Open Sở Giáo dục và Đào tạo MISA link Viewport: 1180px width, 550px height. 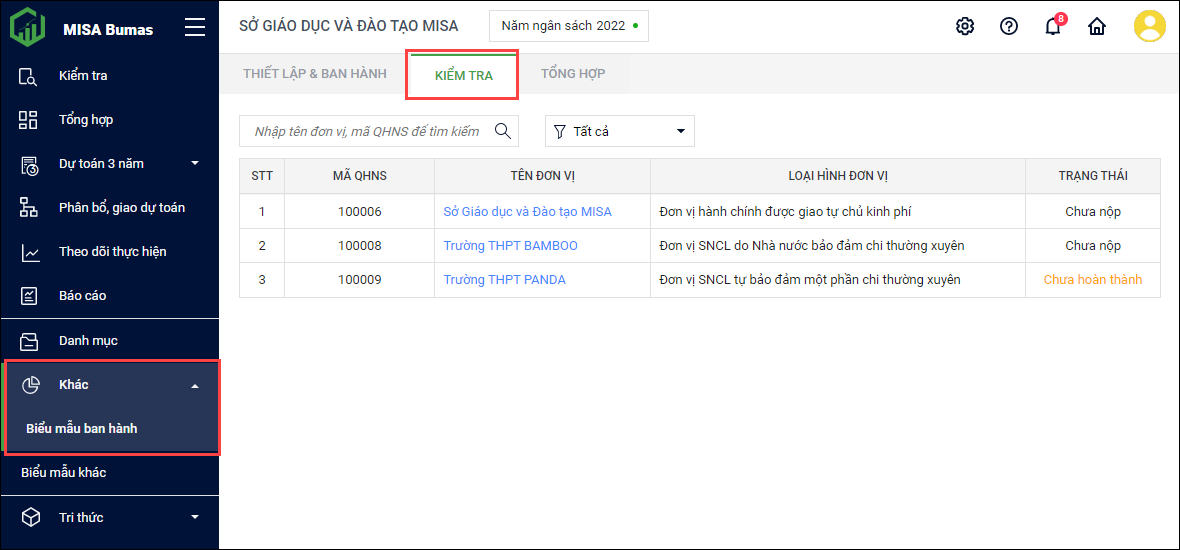click(527, 212)
